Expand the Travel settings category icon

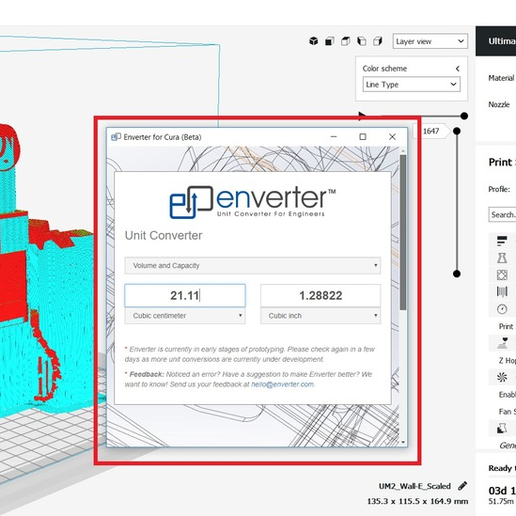pyautogui.click(x=502, y=343)
